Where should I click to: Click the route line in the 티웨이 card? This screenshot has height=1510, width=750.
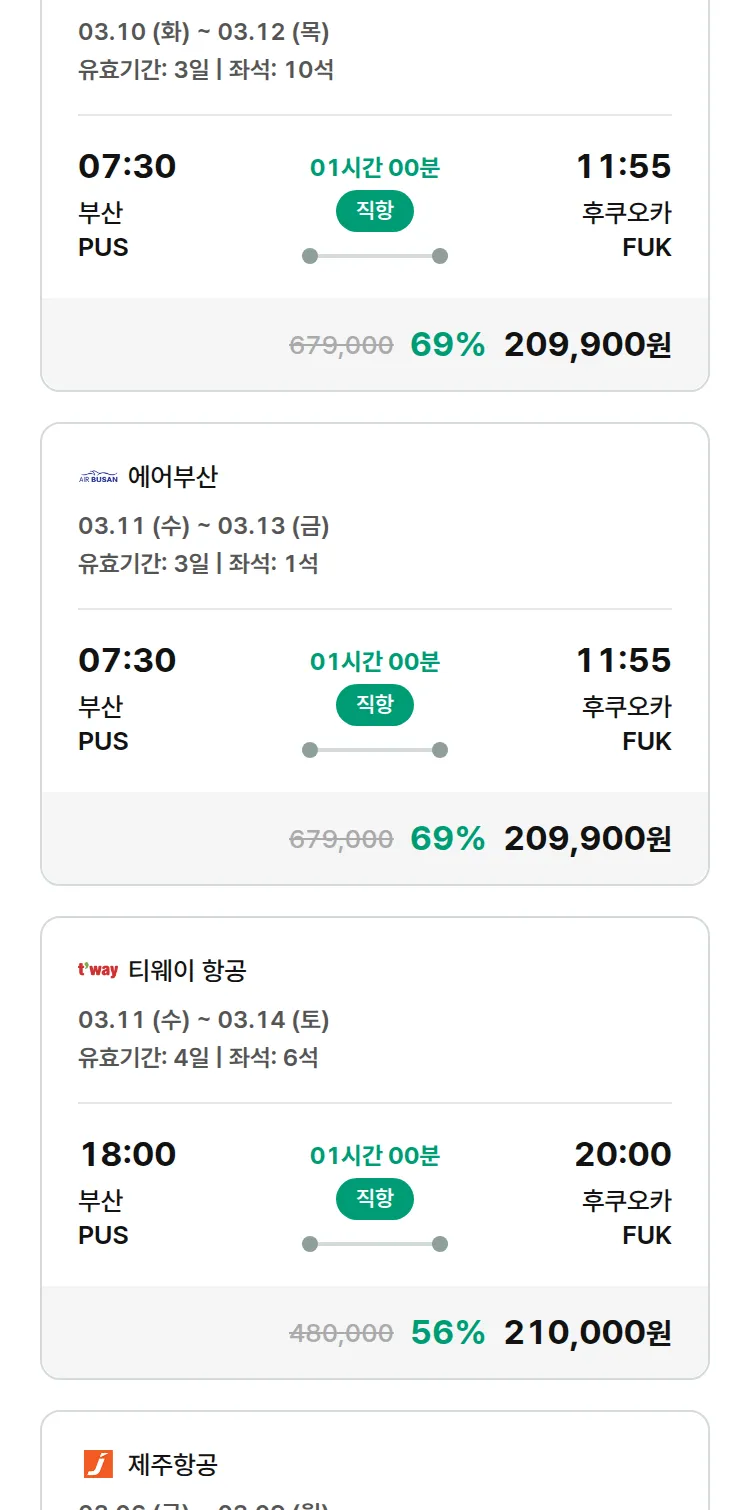coord(374,1244)
